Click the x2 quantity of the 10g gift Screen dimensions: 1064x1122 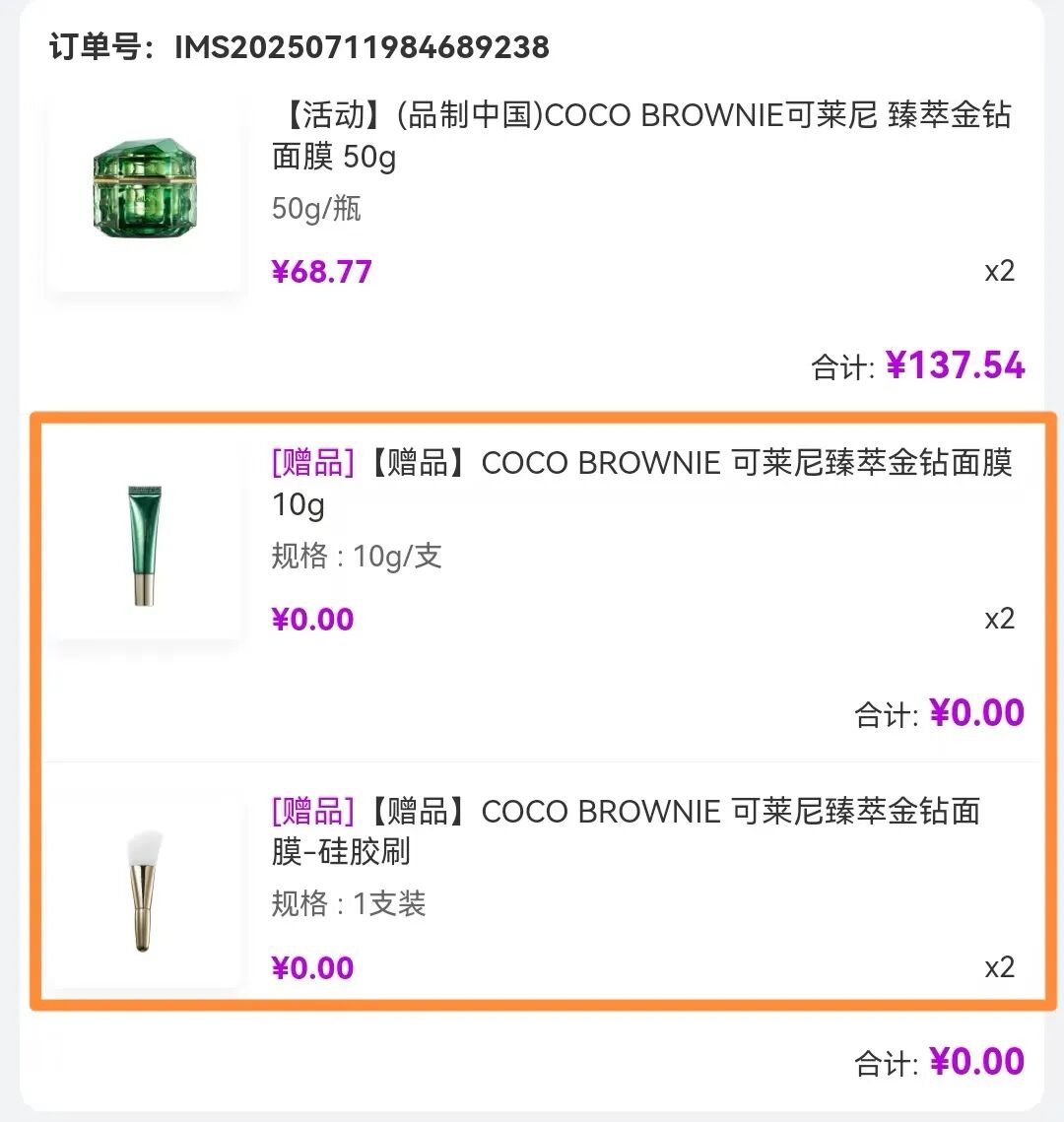tap(1000, 619)
